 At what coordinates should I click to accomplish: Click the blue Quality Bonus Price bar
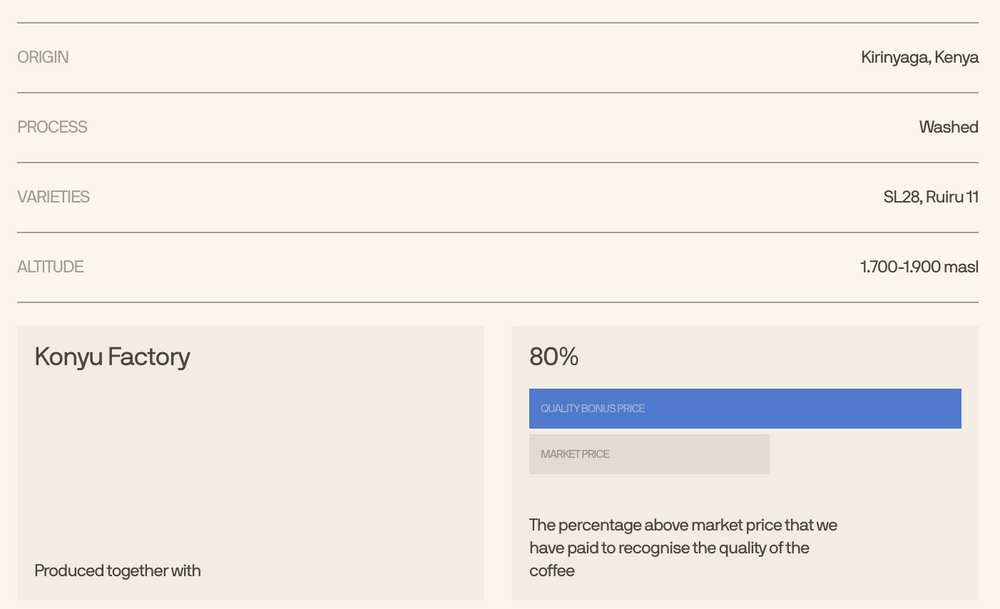point(745,409)
